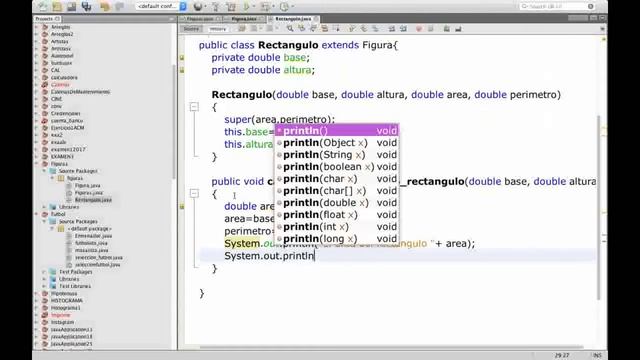This screenshot has width=640, height=360.
Task: Switch to the Source view button
Action: coord(191,29)
